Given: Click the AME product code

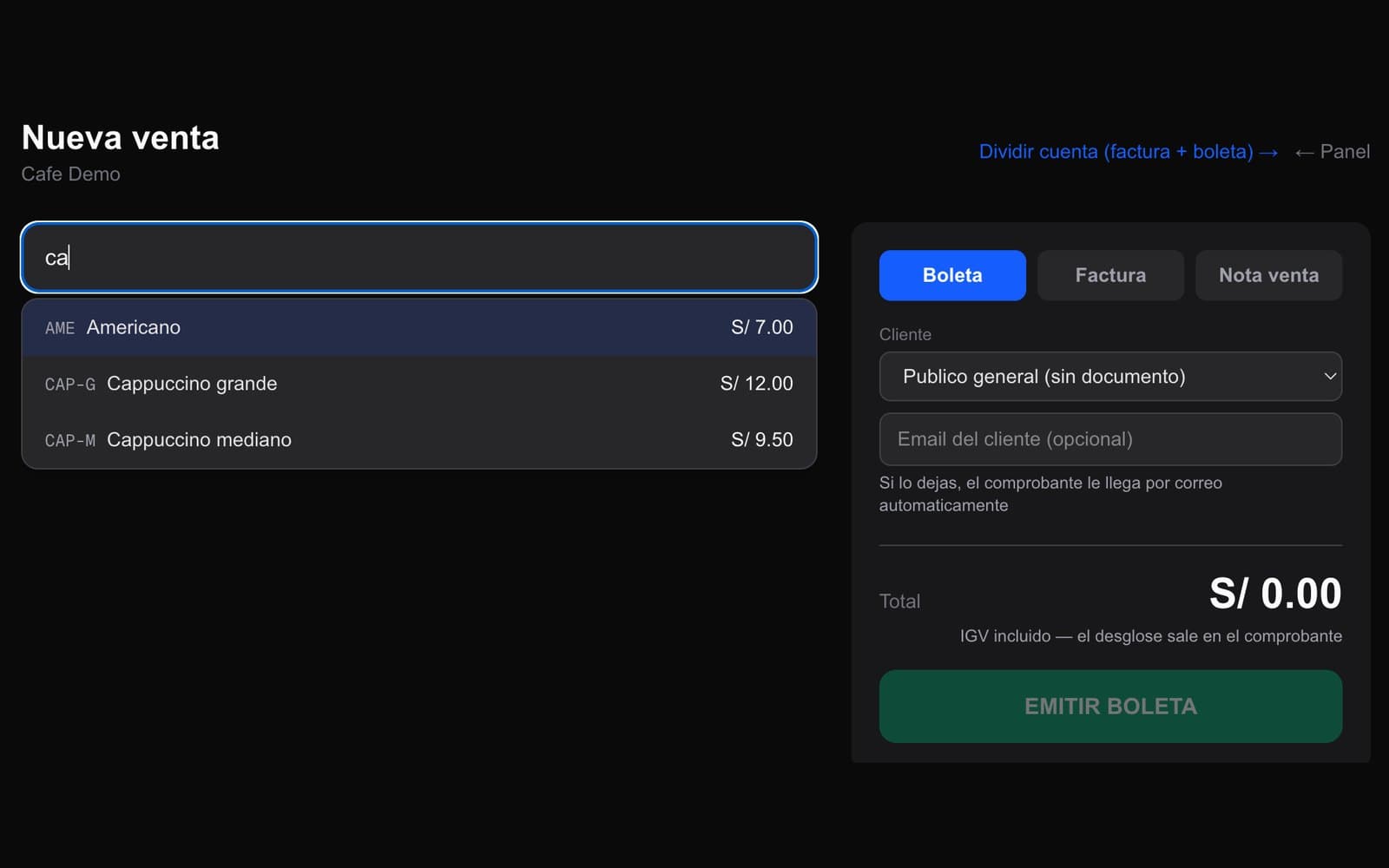Looking at the screenshot, I should pos(60,328).
